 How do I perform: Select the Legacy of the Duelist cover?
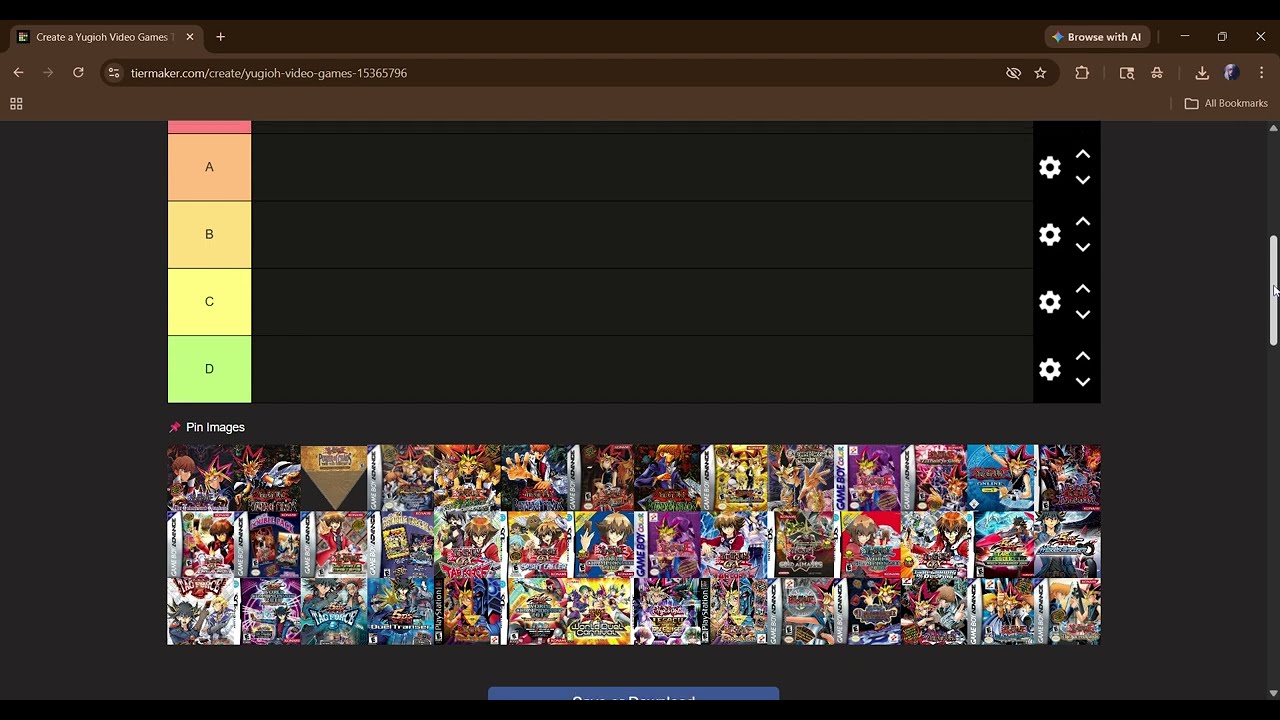(667, 611)
